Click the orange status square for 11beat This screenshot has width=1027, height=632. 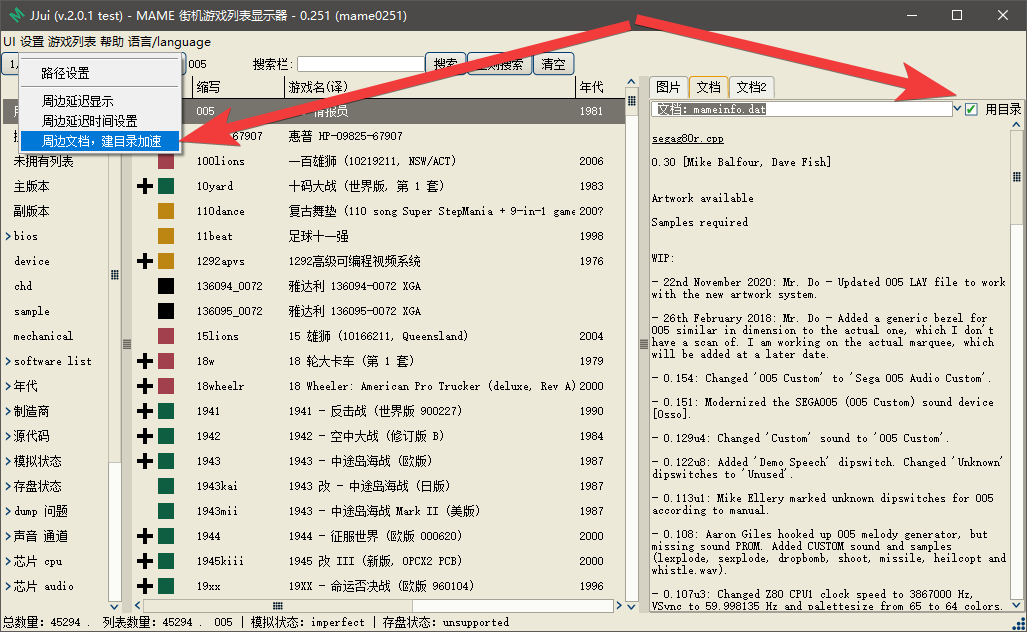point(166,236)
